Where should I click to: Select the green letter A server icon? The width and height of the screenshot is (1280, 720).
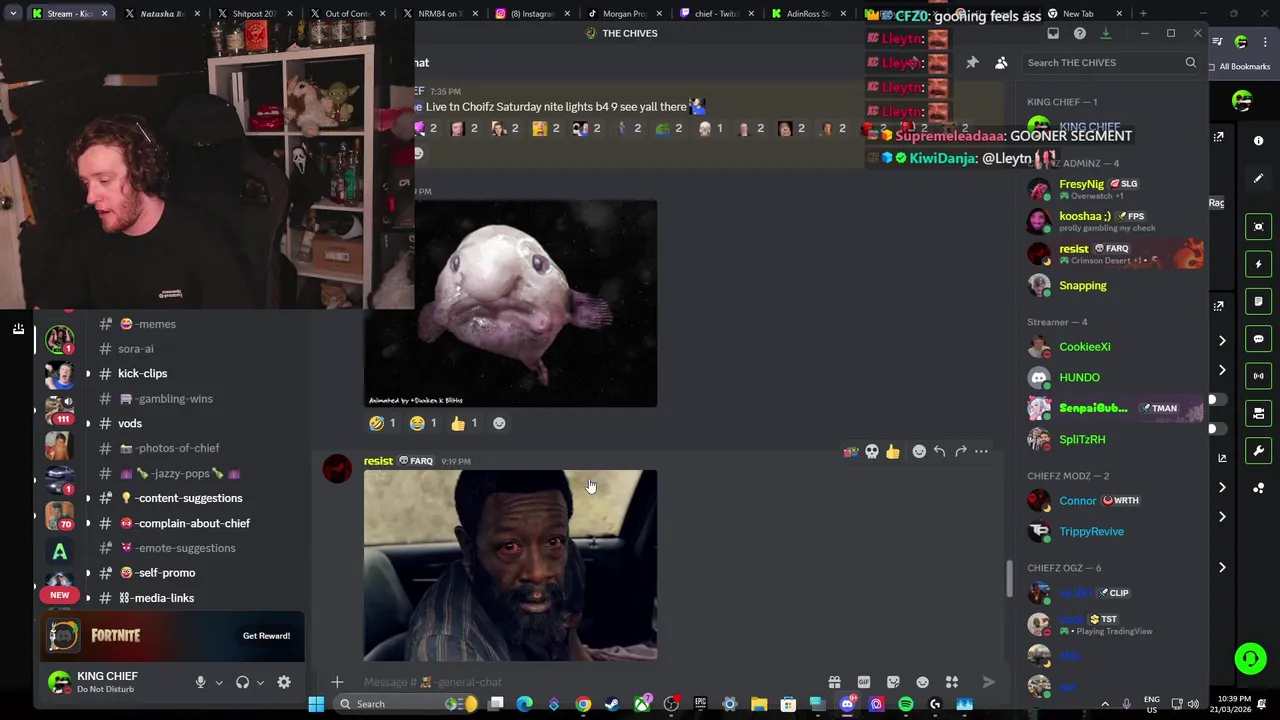60,551
